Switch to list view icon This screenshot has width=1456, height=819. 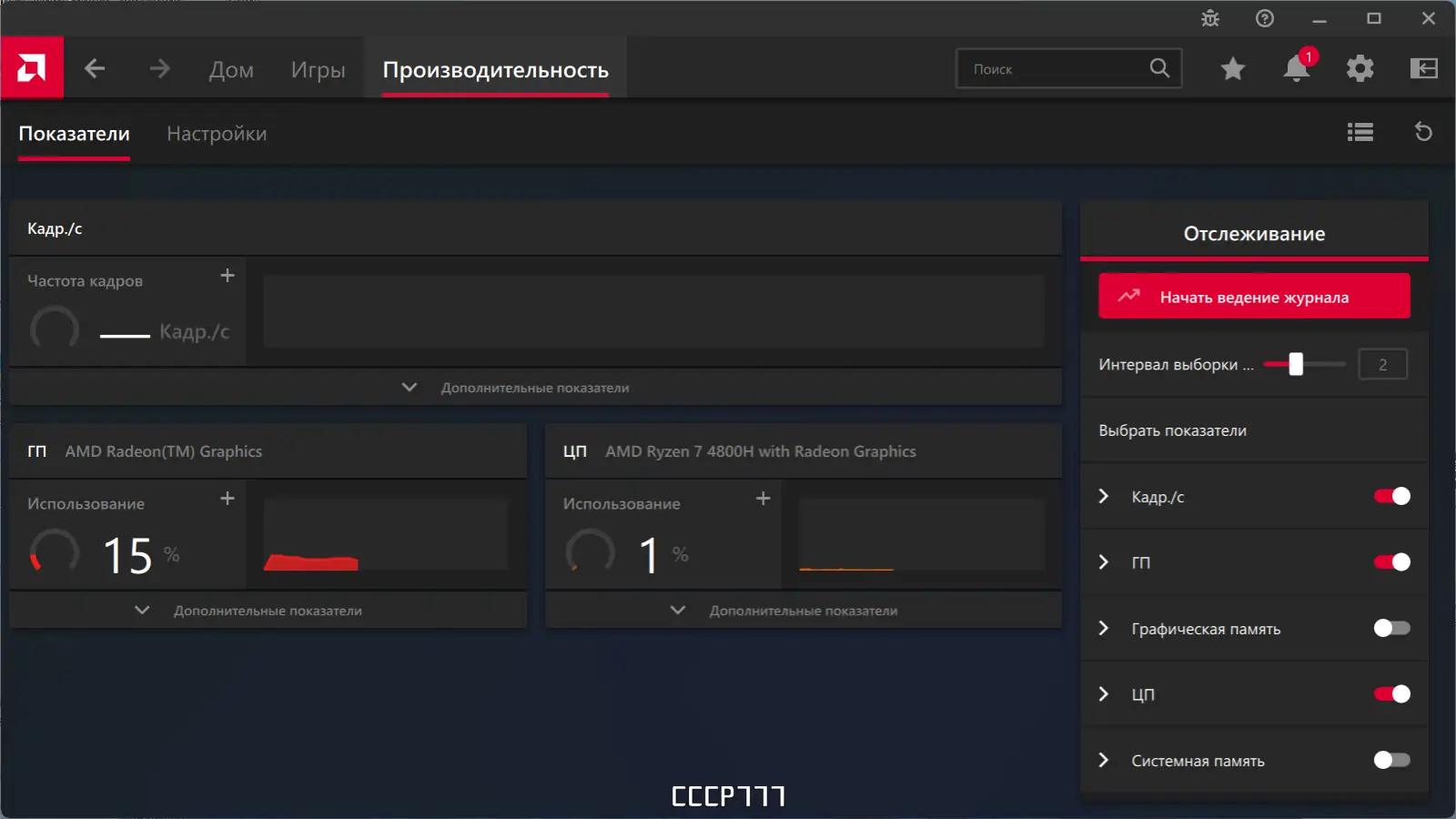click(x=1360, y=133)
